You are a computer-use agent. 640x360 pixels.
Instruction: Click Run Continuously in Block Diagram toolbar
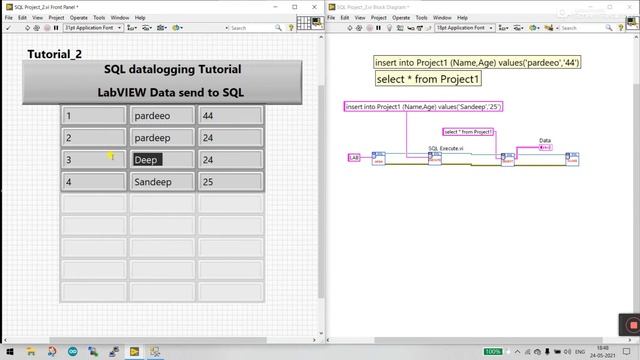point(359,28)
